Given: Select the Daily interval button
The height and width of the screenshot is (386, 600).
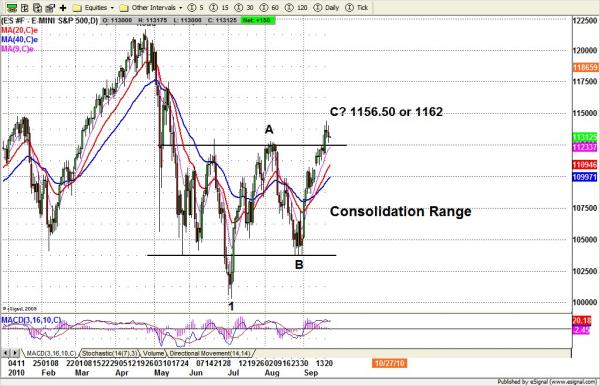Looking at the screenshot, I should (326, 8).
